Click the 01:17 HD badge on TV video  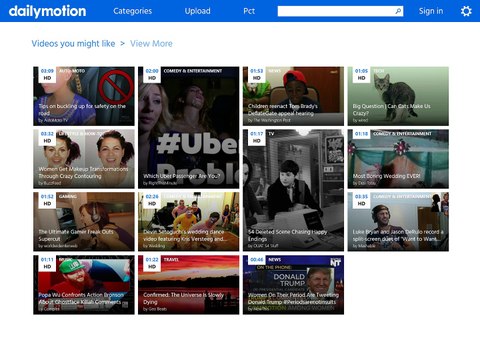257,137
